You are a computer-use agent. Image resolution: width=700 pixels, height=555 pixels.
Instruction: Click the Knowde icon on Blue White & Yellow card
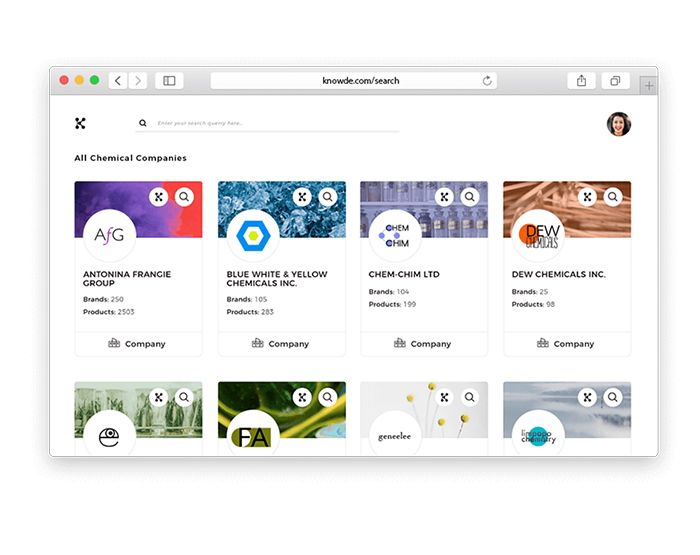pos(301,197)
